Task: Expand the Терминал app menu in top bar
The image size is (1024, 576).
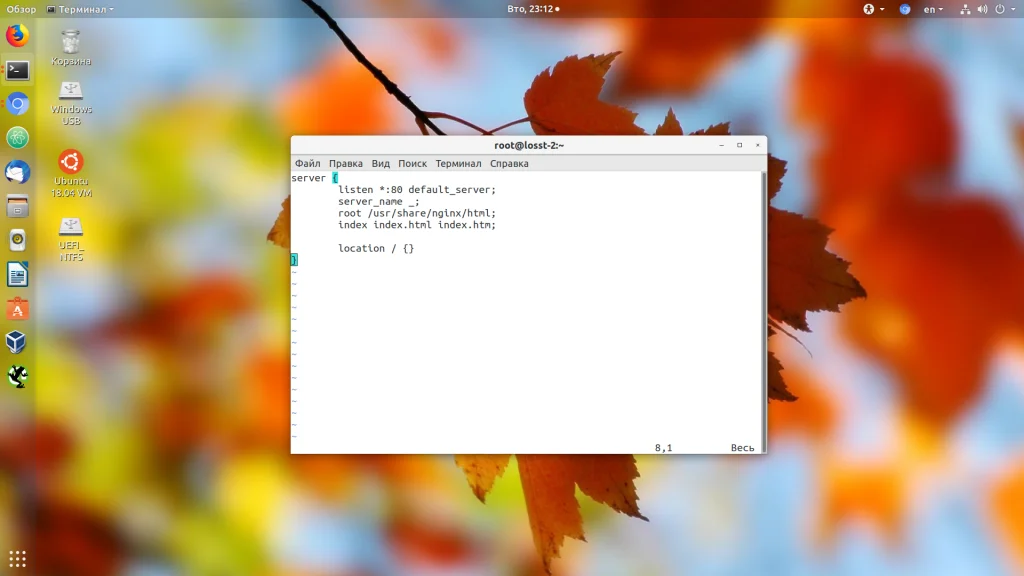Action: click(80, 9)
